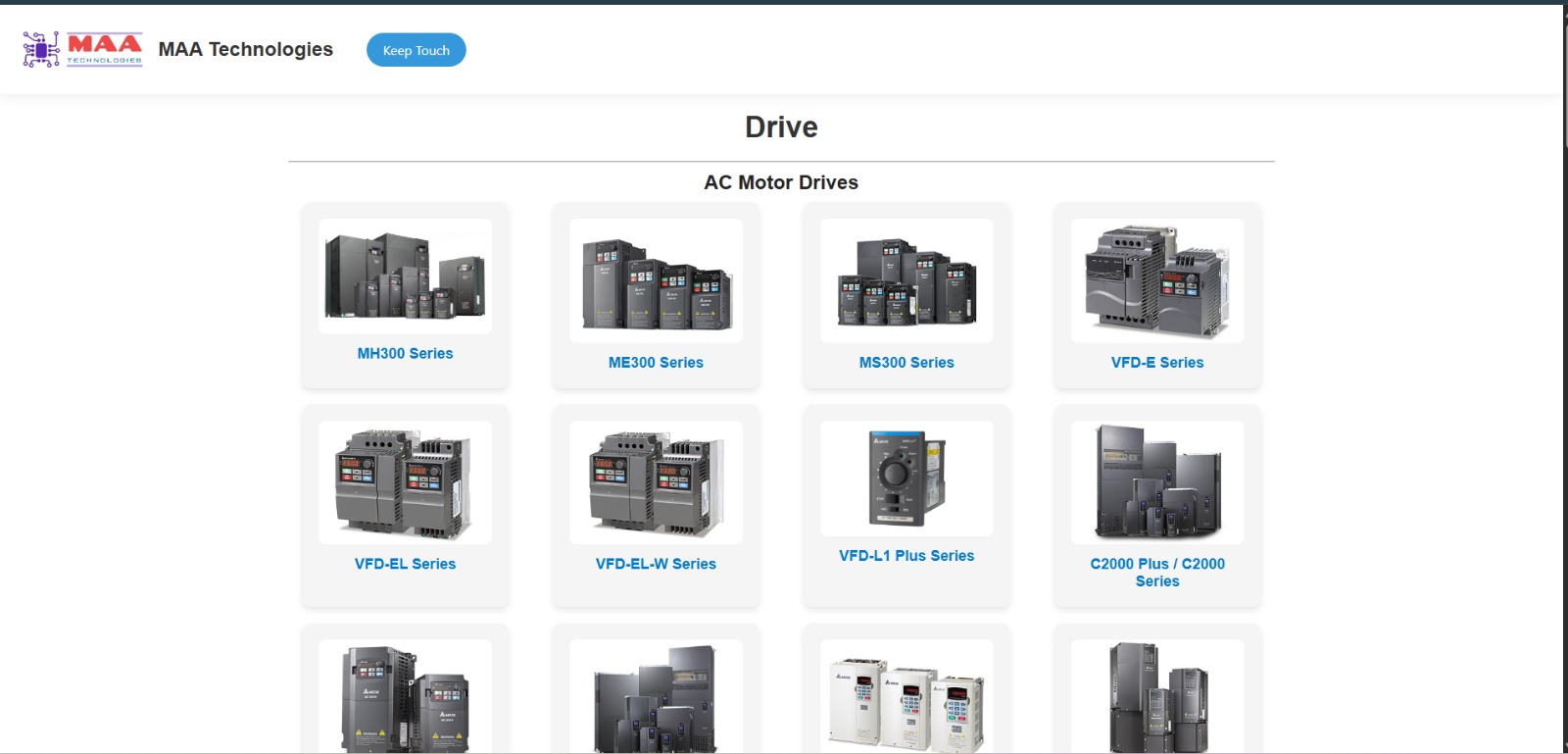Open the C2000 Plus drive image
The width and height of the screenshot is (1568, 754).
click(1157, 482)
